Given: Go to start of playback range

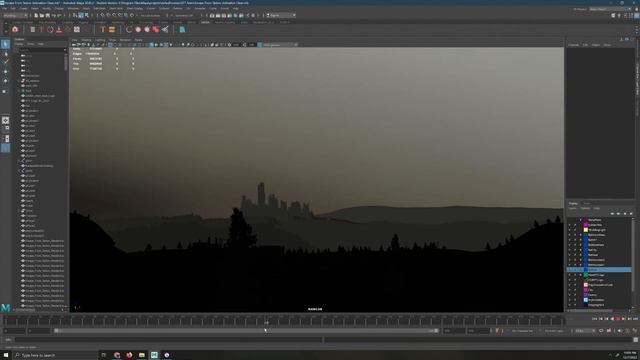Looking at the screenshot, I should [x=595, y=319].
